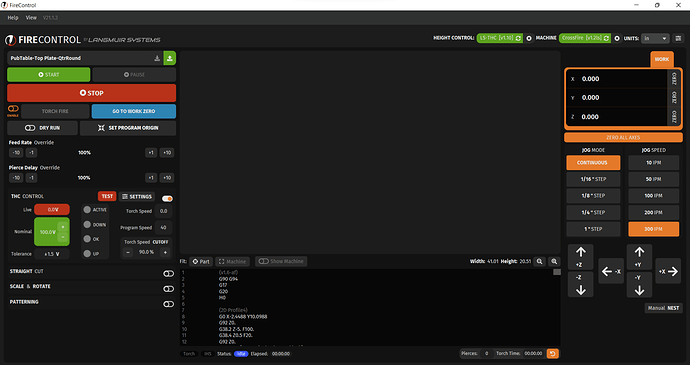Enable the Patterning toggle
The image size is (690, 365).
click(169, 304)
